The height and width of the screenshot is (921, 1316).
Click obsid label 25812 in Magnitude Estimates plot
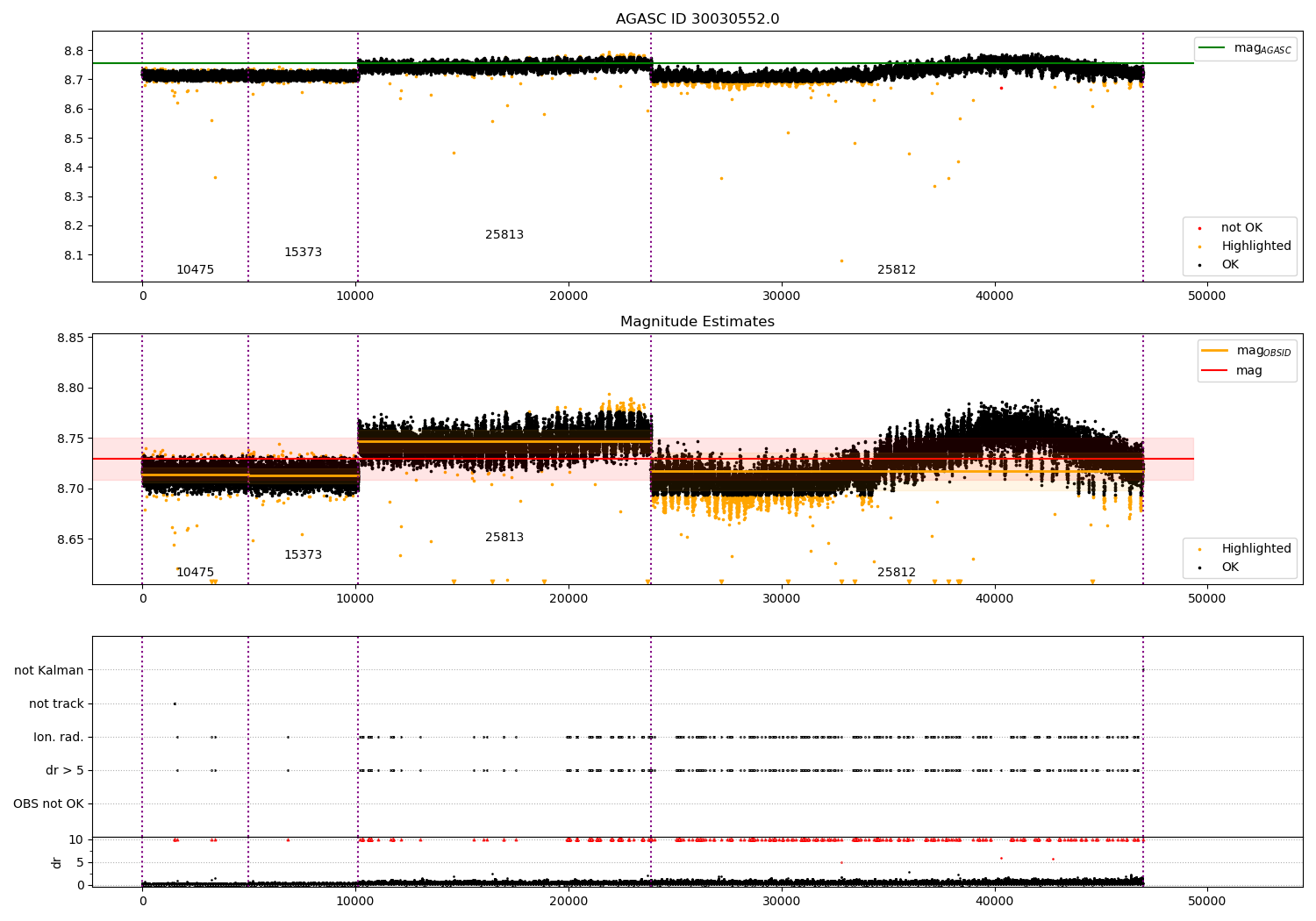pyautogui.click(x=897, y=573)
